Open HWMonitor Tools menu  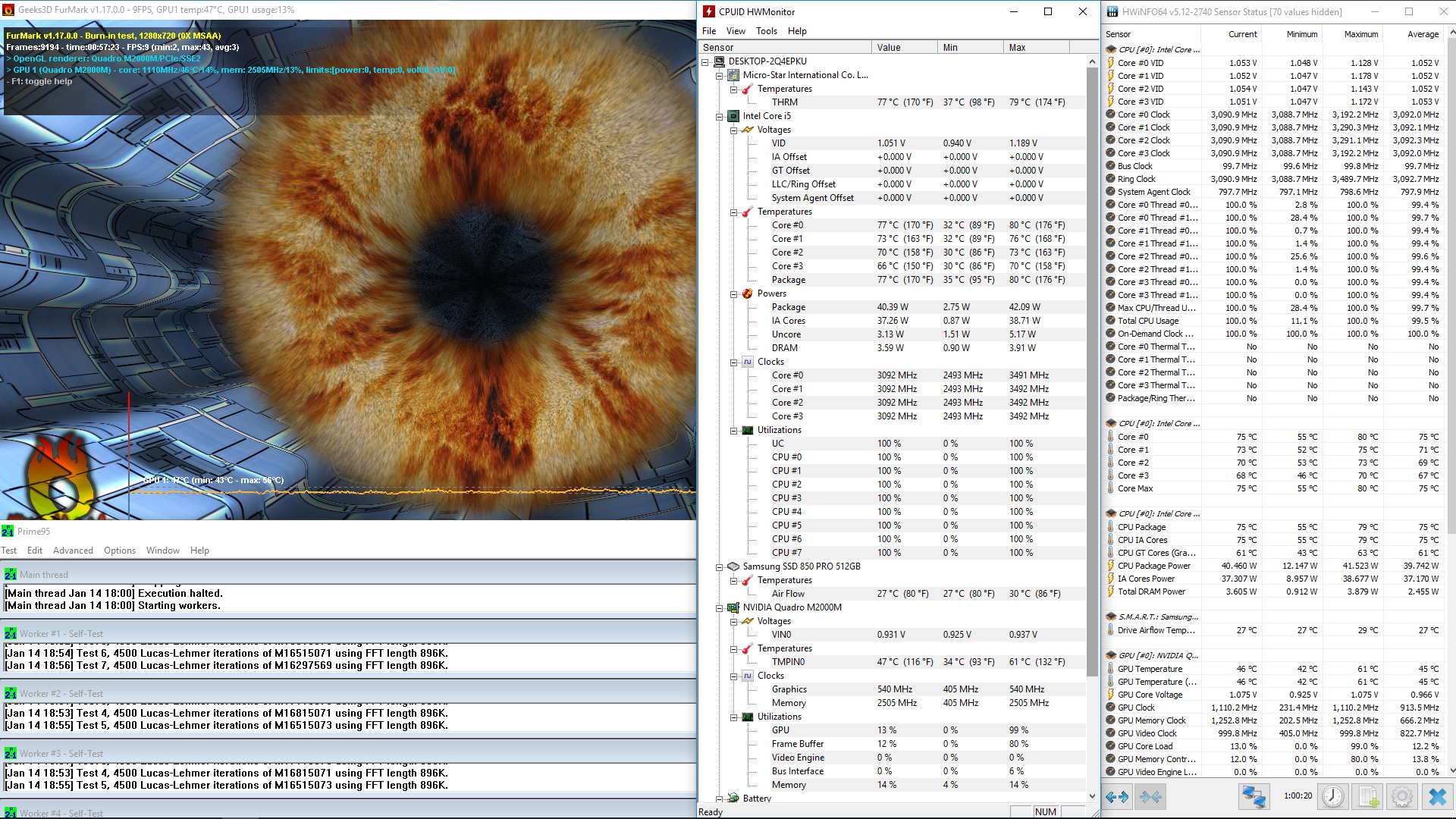[x=767, y=31]
